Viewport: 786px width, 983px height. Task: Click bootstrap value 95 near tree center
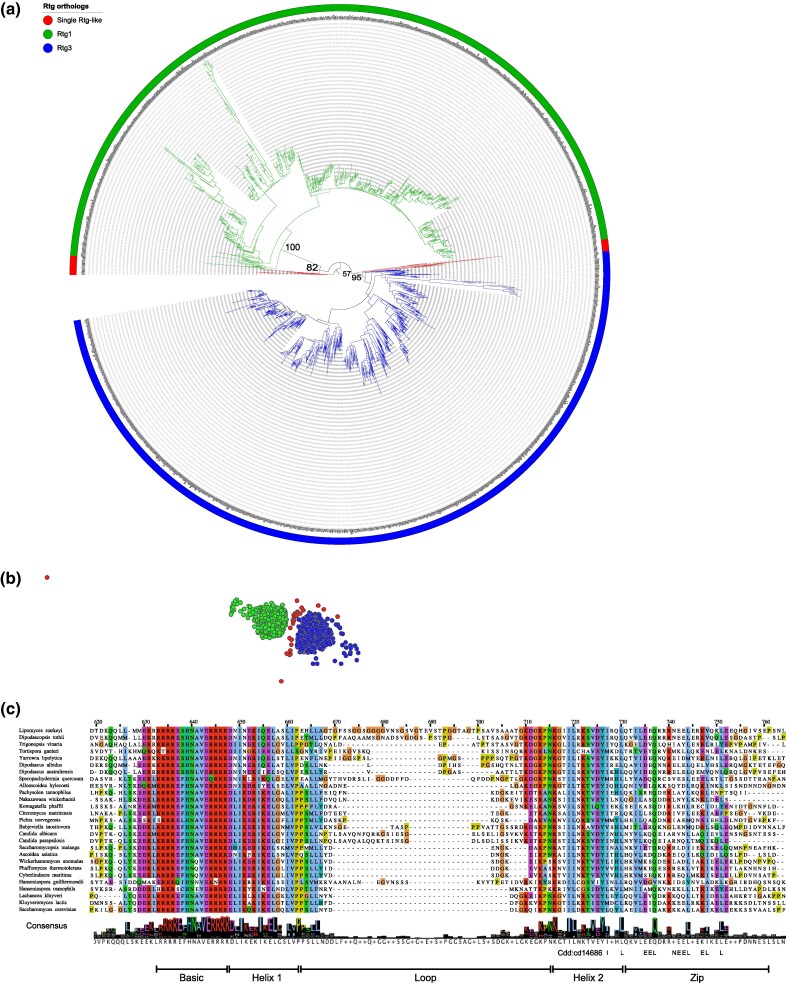click(357, 278)
